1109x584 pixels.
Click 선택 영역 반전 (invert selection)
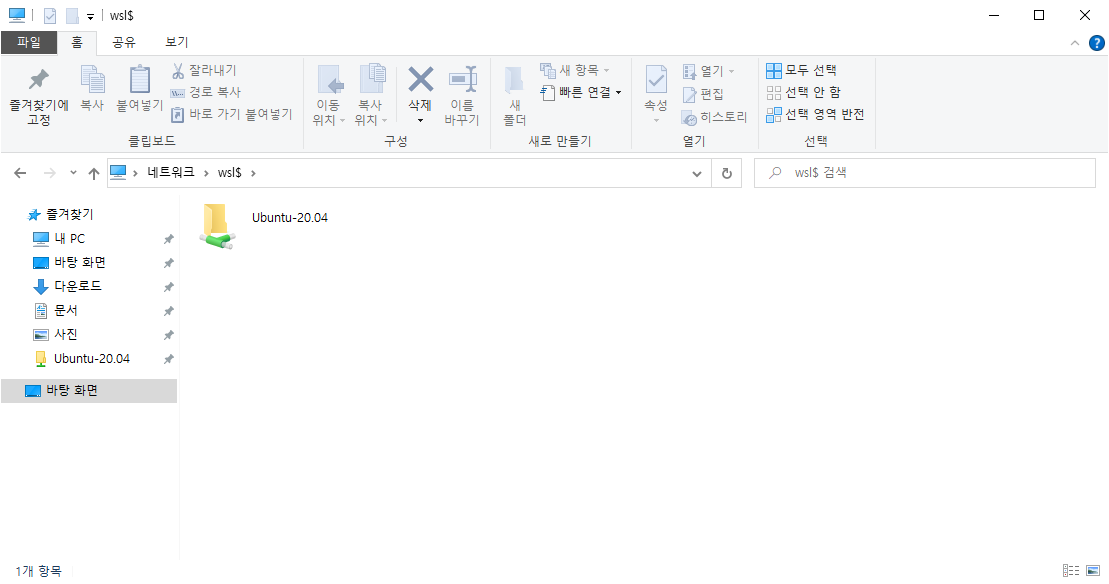coord(815,114)
